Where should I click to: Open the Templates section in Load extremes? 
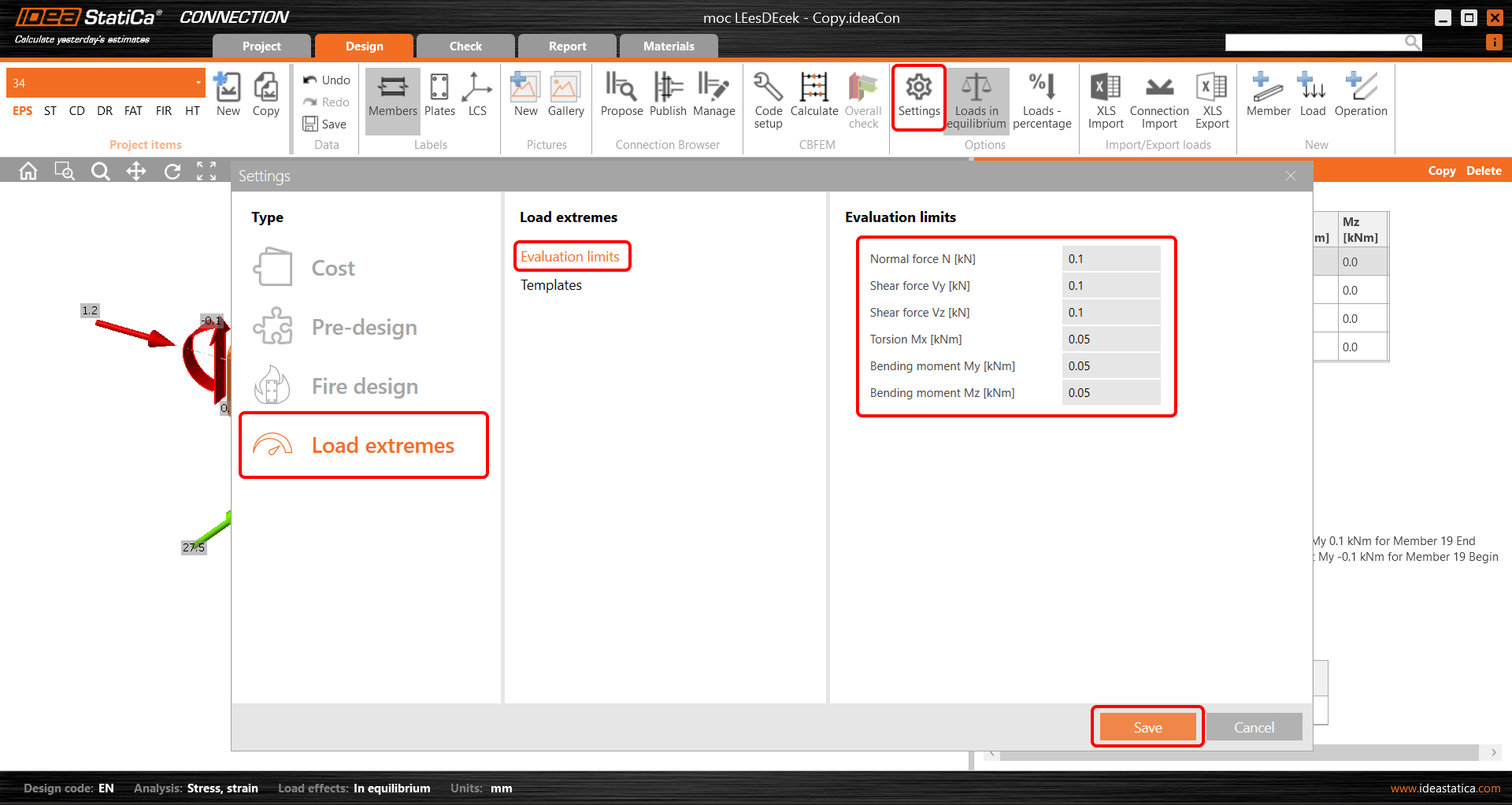(x=551, y=285)
